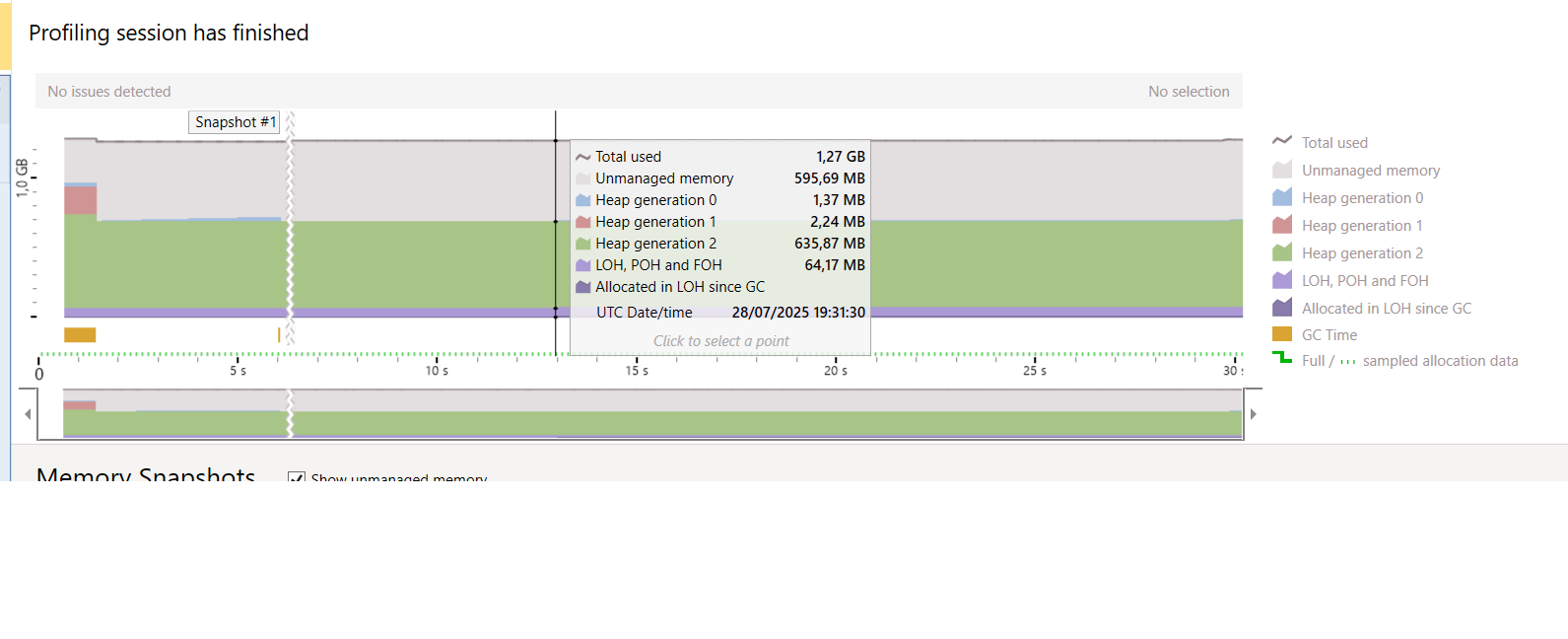The image size is (1568, 639).
Task: Click the 'LOH, POH and FOH' legend label
Action: click(1365, 281)
